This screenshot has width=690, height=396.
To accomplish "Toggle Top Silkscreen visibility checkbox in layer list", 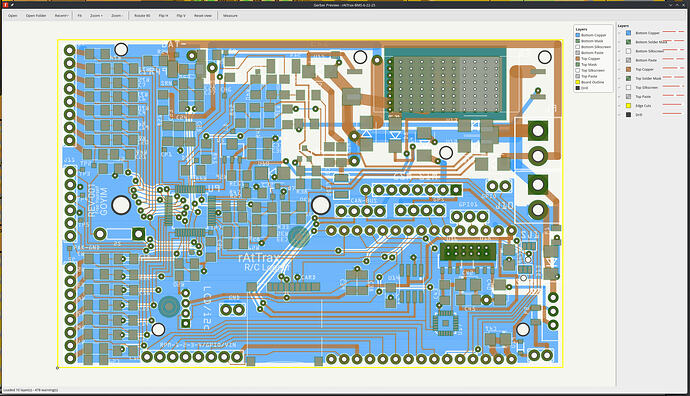I will click(x=620, y=88).
